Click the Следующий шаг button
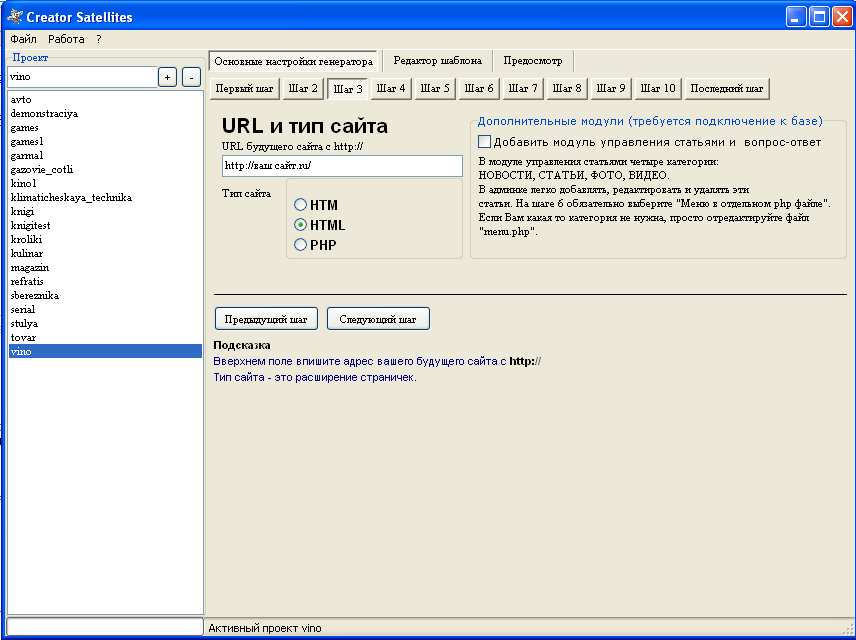Screen dimensions: 856x640 click(378, 319)
